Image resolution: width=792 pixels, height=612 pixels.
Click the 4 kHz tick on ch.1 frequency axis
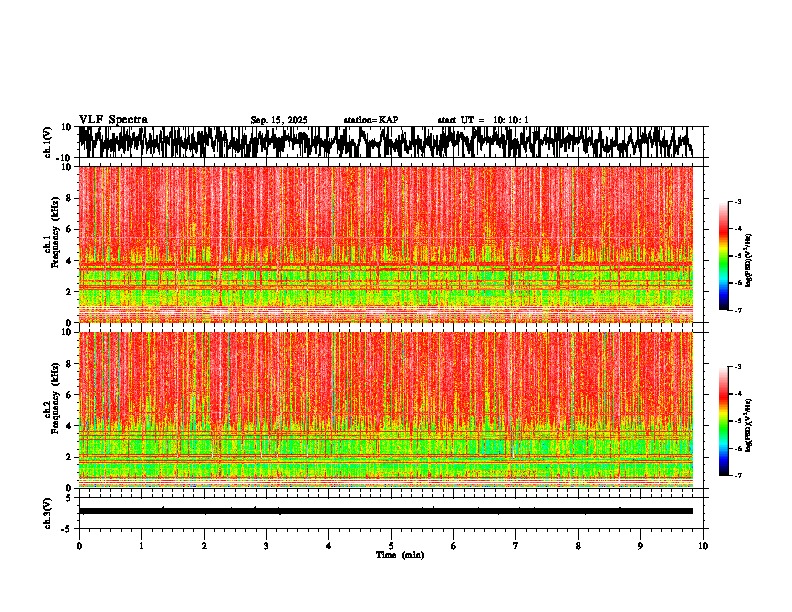[x=71, y=261]
